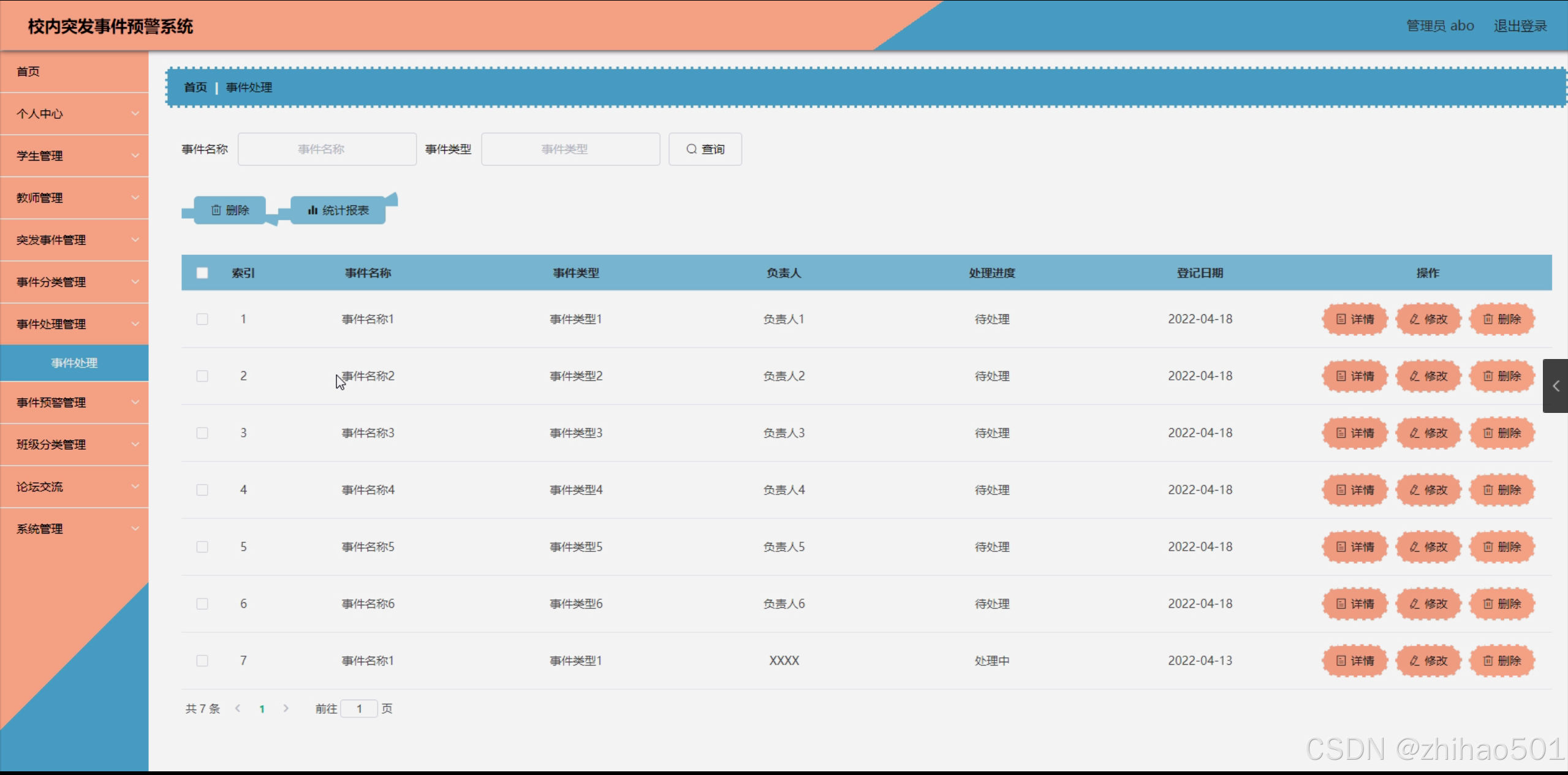
Task: Click the blue 删除 button above the table
Action: (230, 210)
